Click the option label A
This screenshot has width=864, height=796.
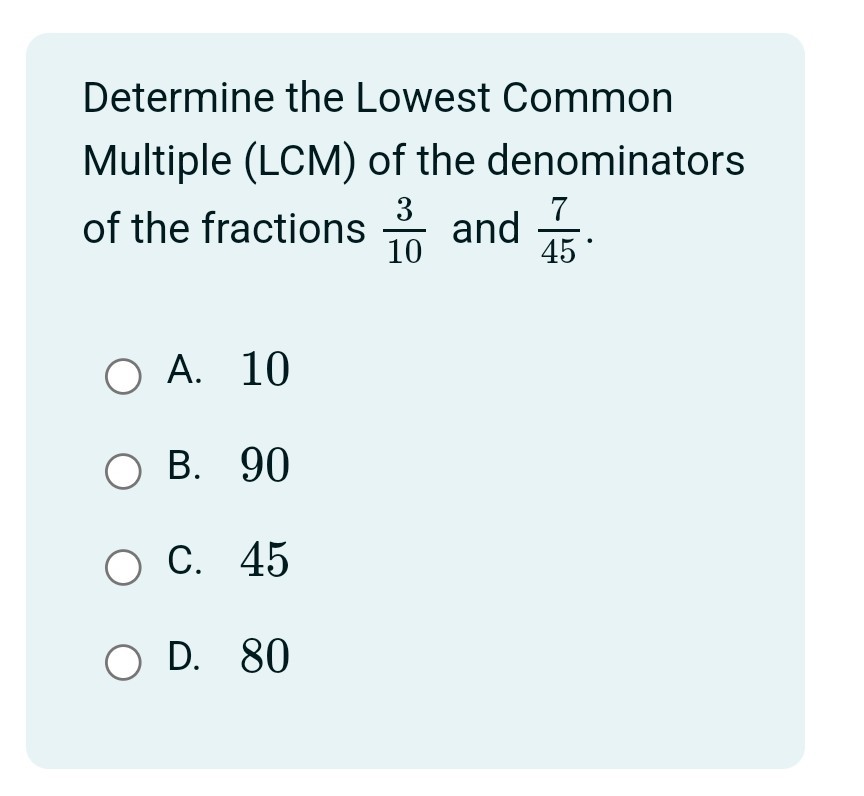click(x=181, y=371)
